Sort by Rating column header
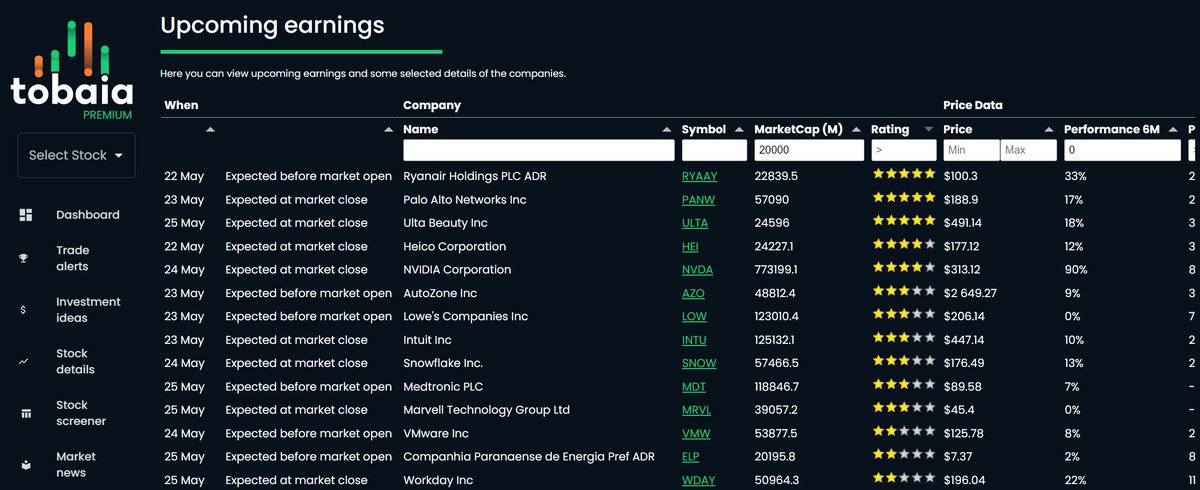 (890, 129)
